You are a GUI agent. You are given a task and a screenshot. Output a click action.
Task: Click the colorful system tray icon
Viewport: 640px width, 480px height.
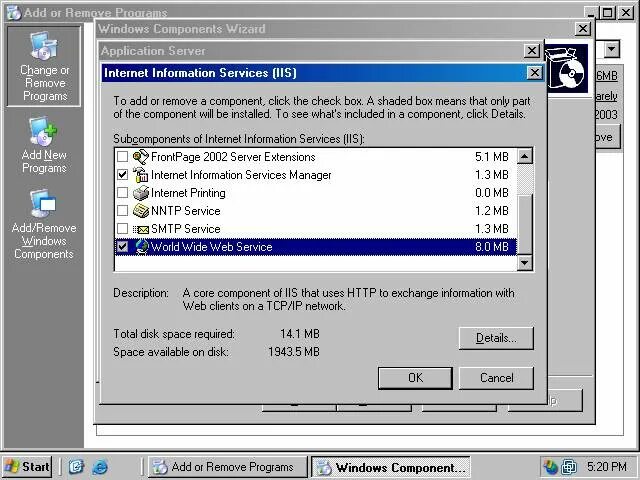pyautogui.click(x=550, y=467)
